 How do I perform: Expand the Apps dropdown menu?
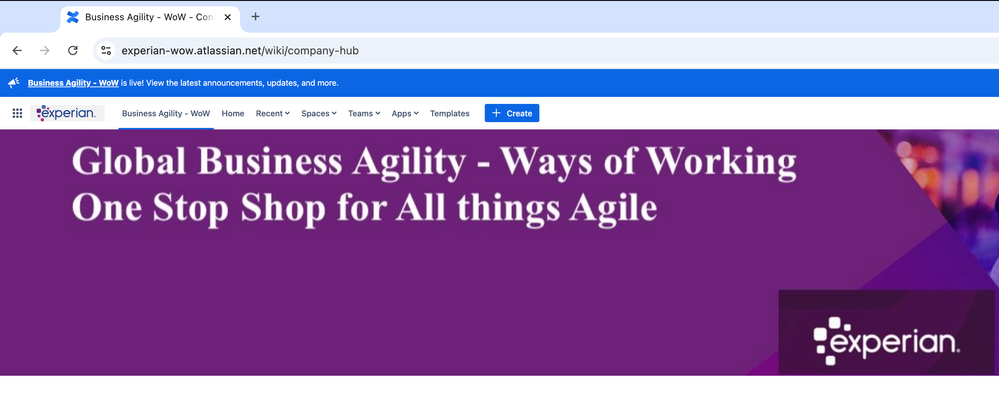pyautogui.click(x=405, y=113)
